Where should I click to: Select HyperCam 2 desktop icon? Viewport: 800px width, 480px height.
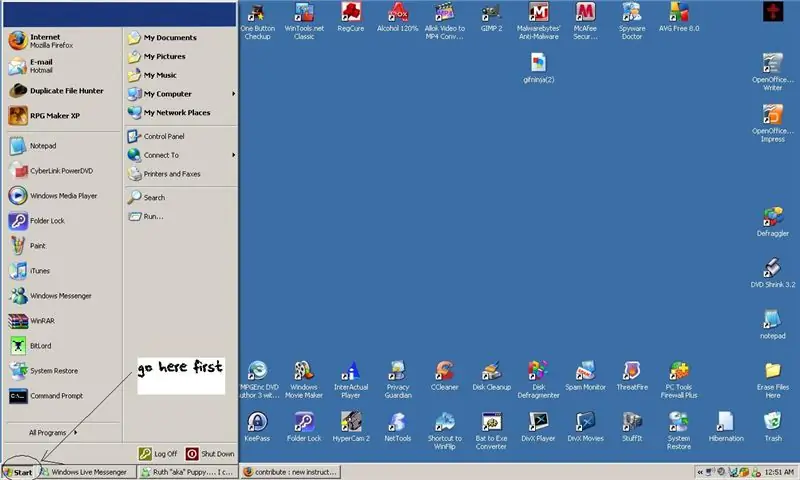(351, 427)
